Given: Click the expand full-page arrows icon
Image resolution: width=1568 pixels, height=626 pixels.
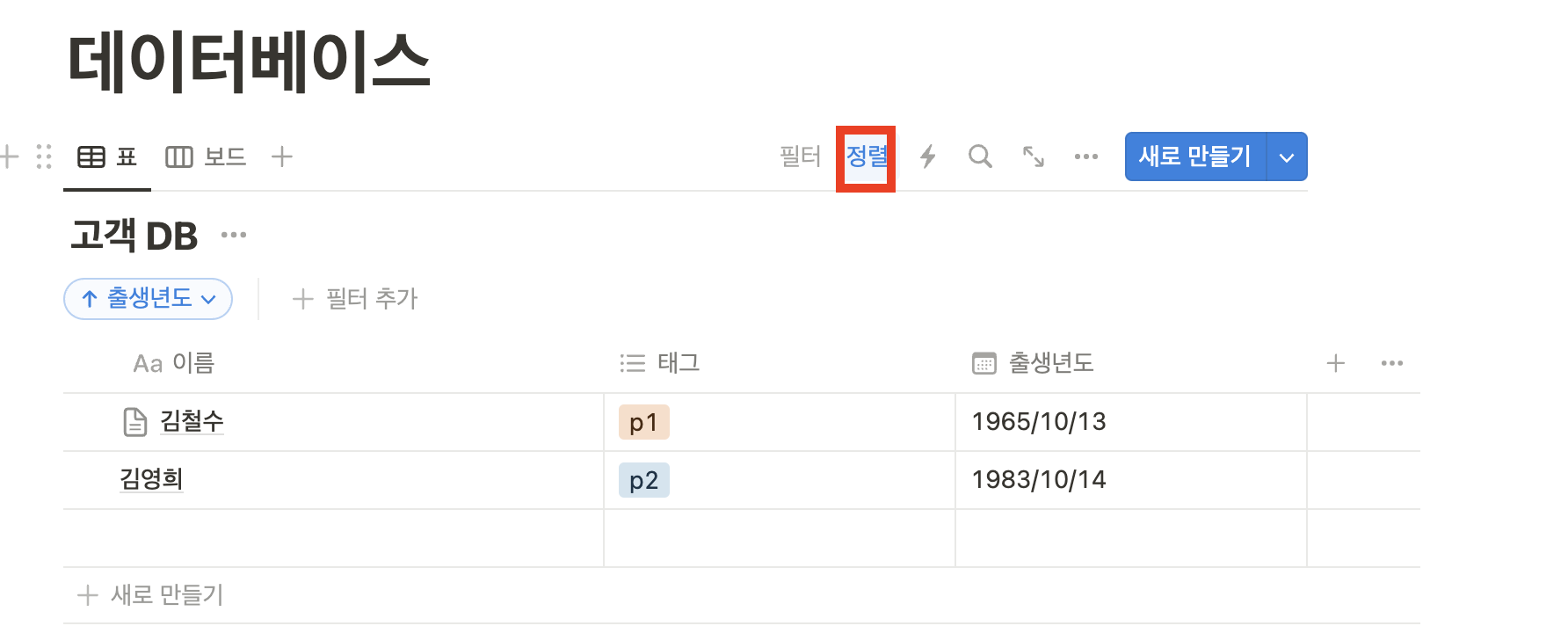Looking at the screenshot, I should tap(1034, 156).
